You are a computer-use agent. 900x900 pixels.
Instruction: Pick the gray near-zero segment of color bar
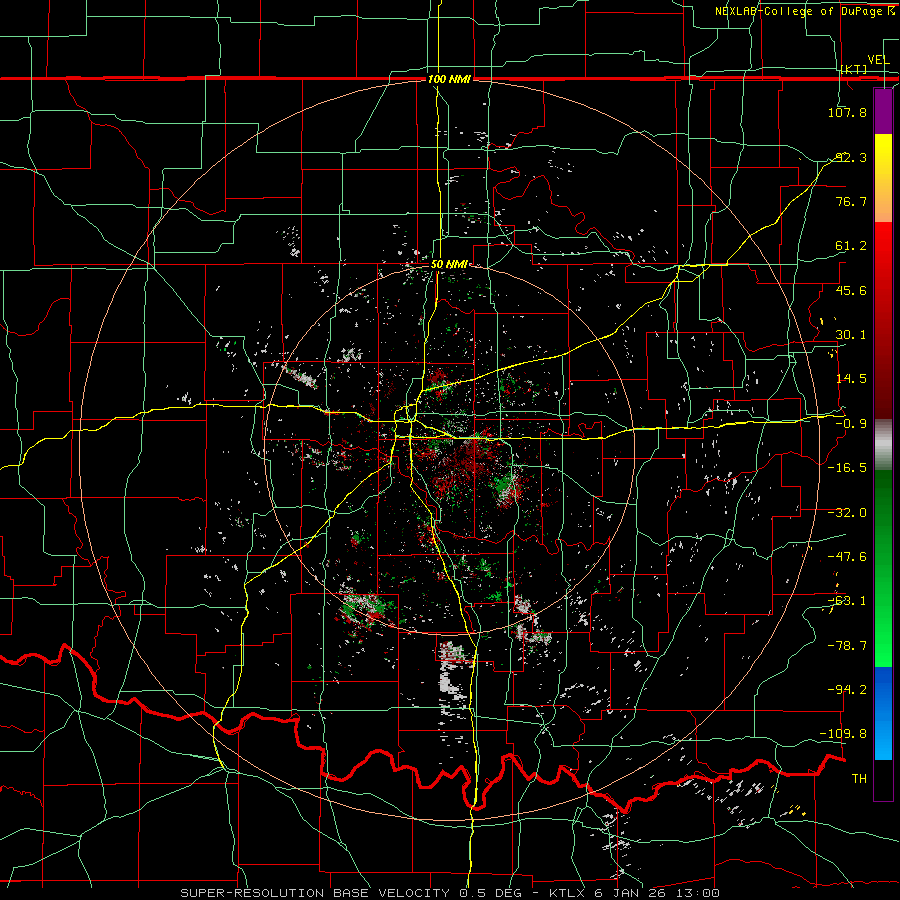click(883, 445)
